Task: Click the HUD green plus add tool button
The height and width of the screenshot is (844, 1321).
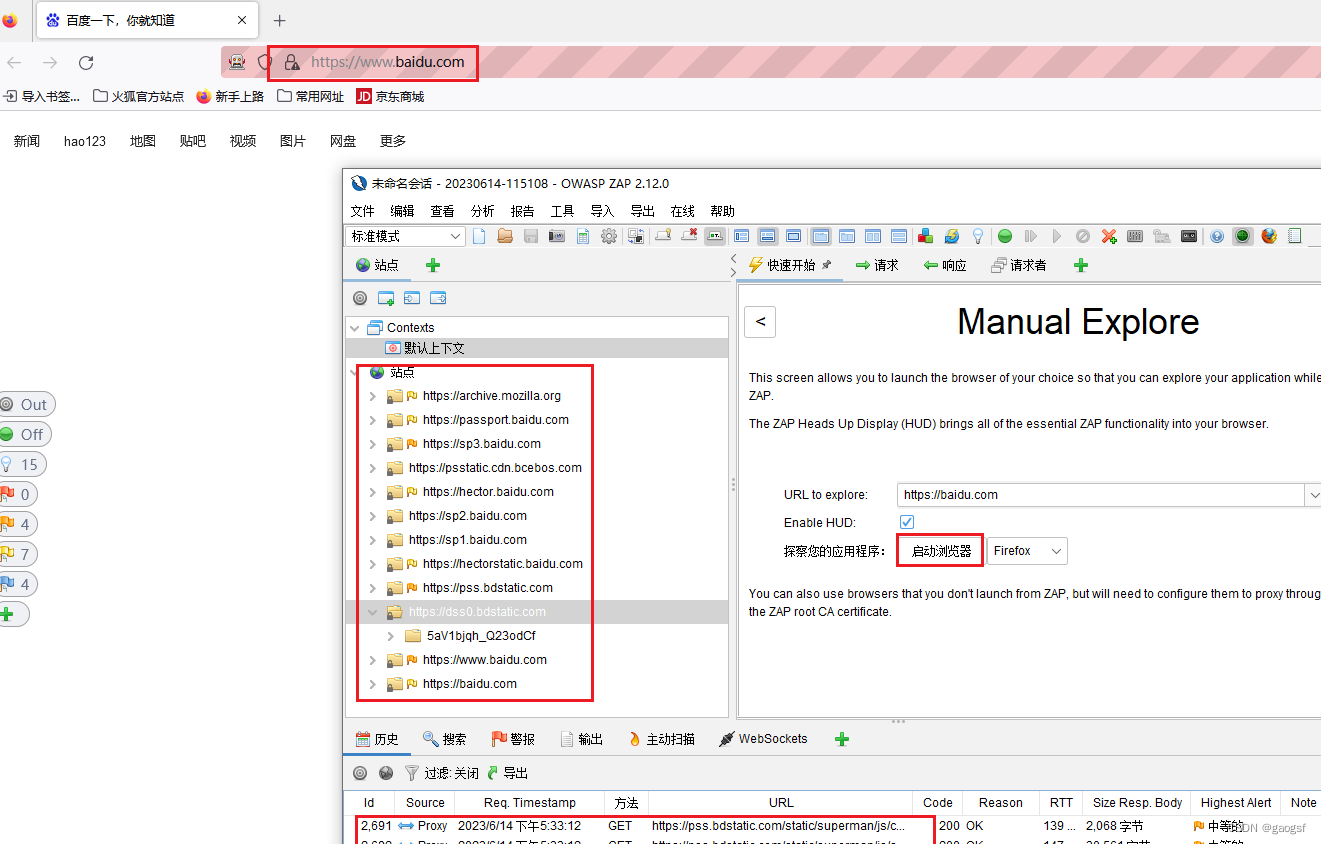Action: (13, 614)
